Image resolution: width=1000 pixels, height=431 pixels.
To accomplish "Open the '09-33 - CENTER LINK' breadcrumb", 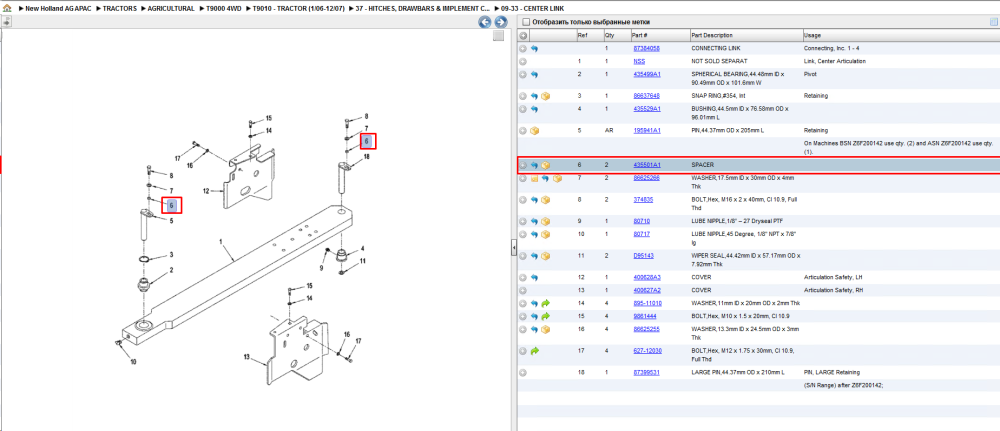I will coord(533,10).
